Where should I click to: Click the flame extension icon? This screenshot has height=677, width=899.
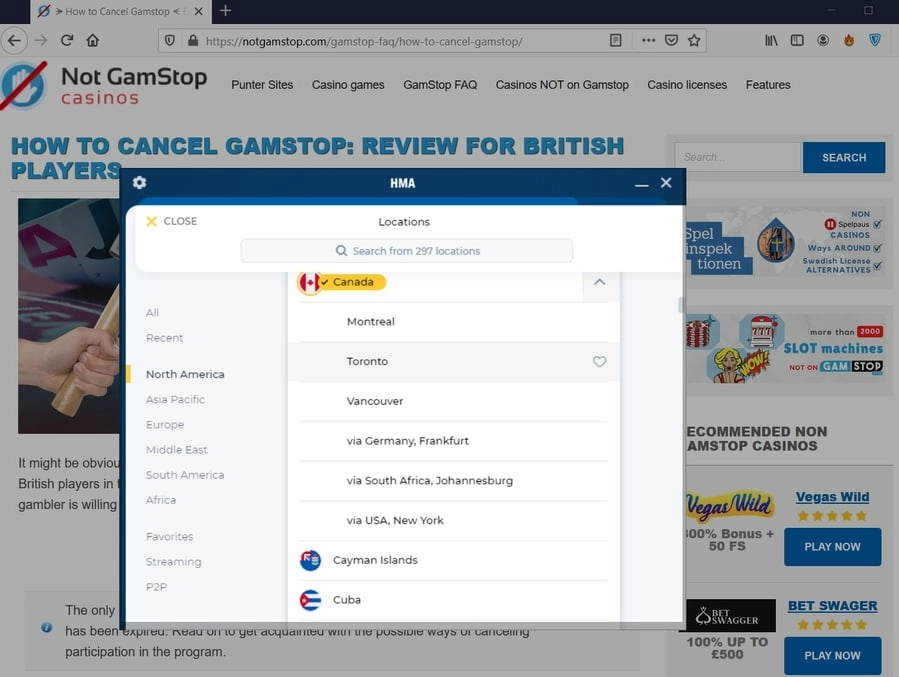click(x=849, y=40)
